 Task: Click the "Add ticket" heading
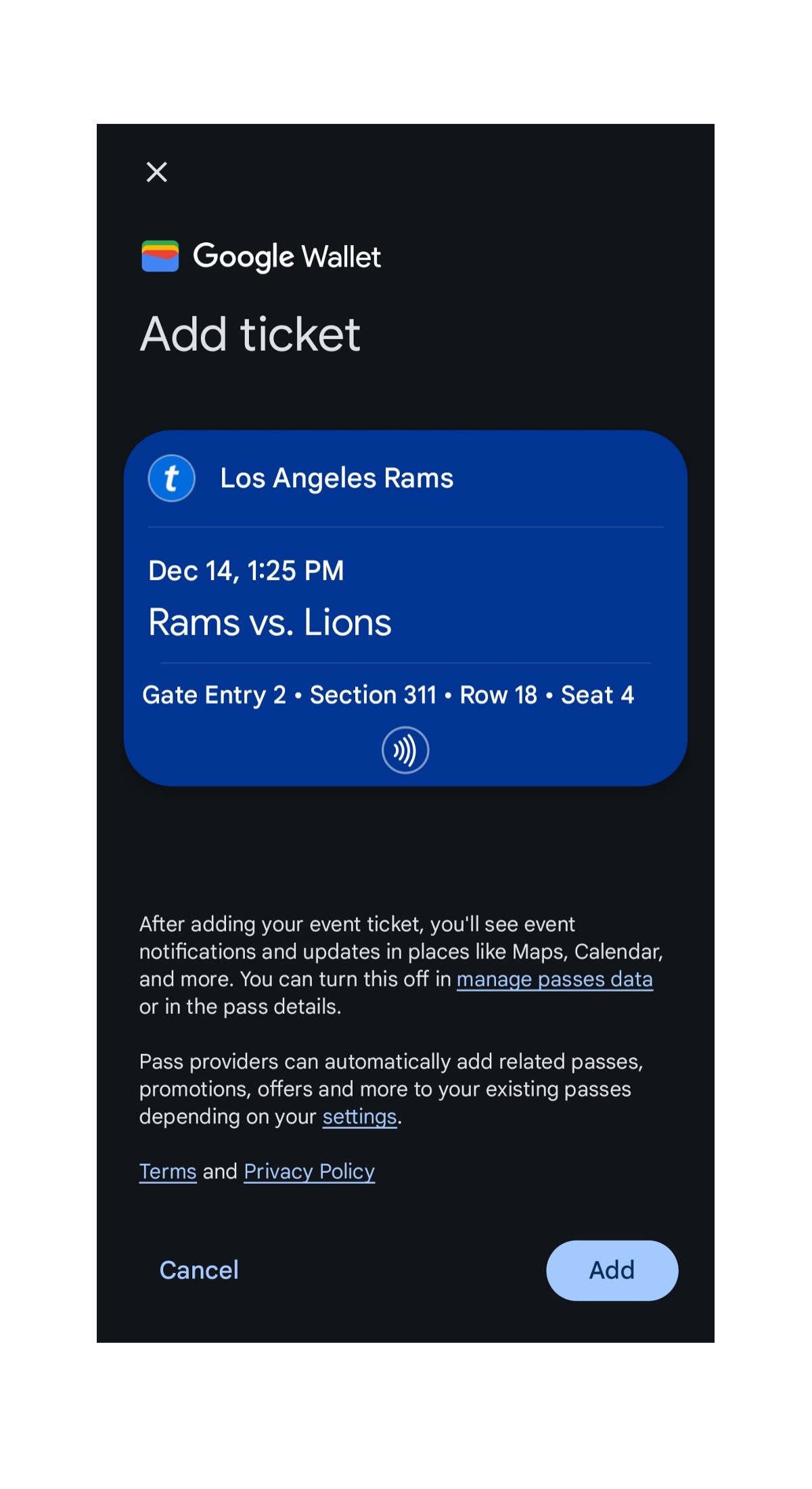point(250,334)
